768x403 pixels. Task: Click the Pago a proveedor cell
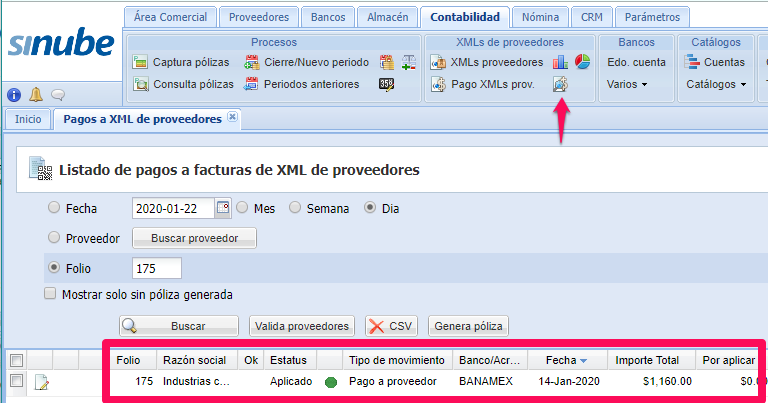(x=393, y=381)
